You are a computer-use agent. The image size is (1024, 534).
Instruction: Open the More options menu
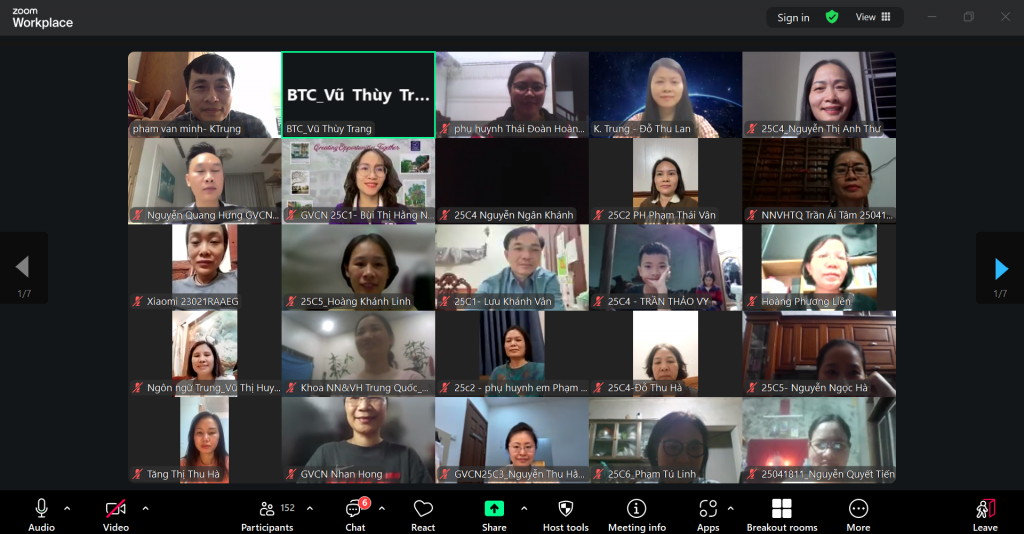pos(858,512)
